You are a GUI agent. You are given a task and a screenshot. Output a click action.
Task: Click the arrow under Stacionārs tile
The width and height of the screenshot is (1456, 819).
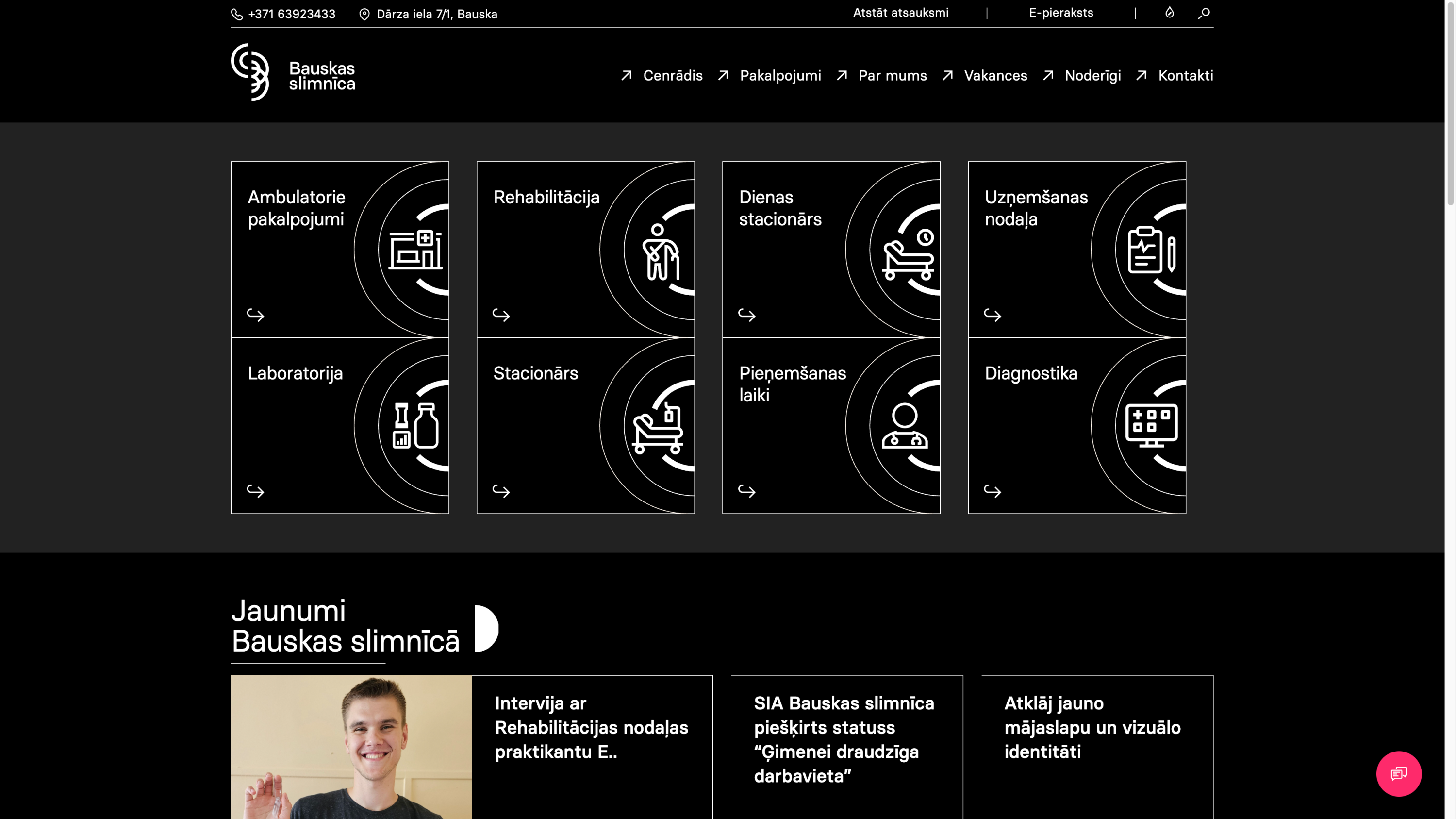click(501, 491)
